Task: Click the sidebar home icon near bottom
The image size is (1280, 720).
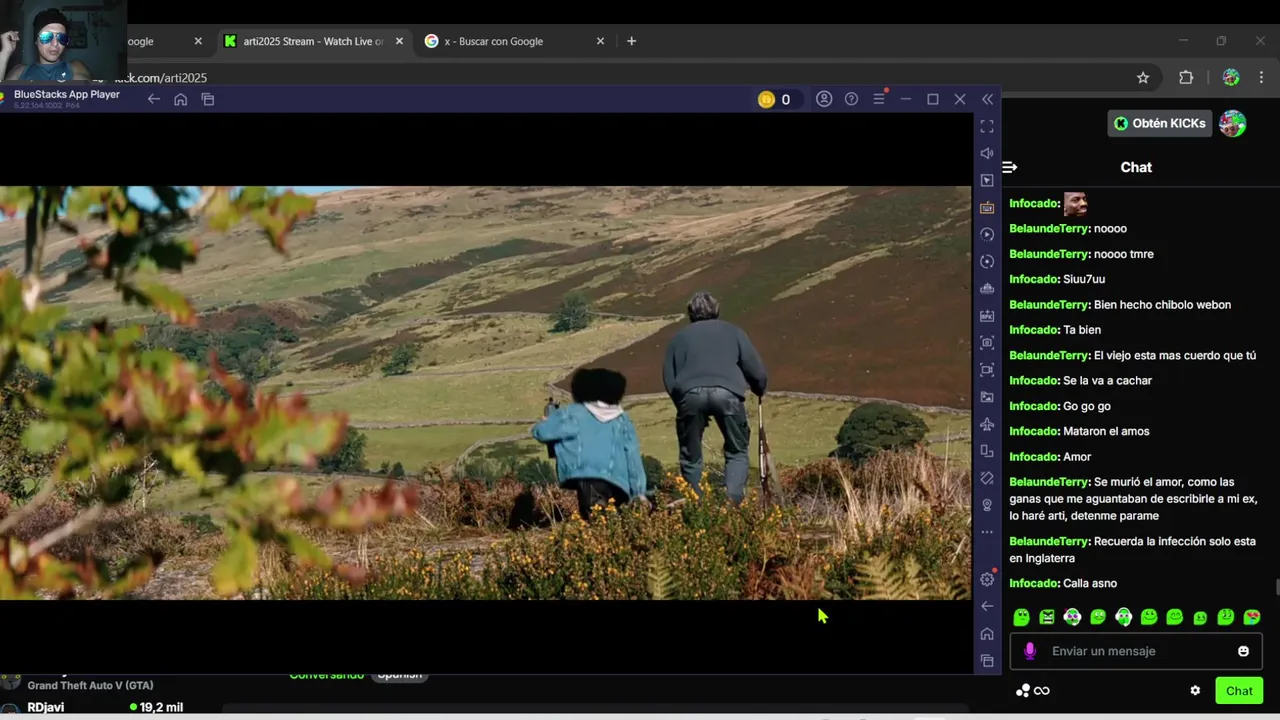Action: (987, 633)
